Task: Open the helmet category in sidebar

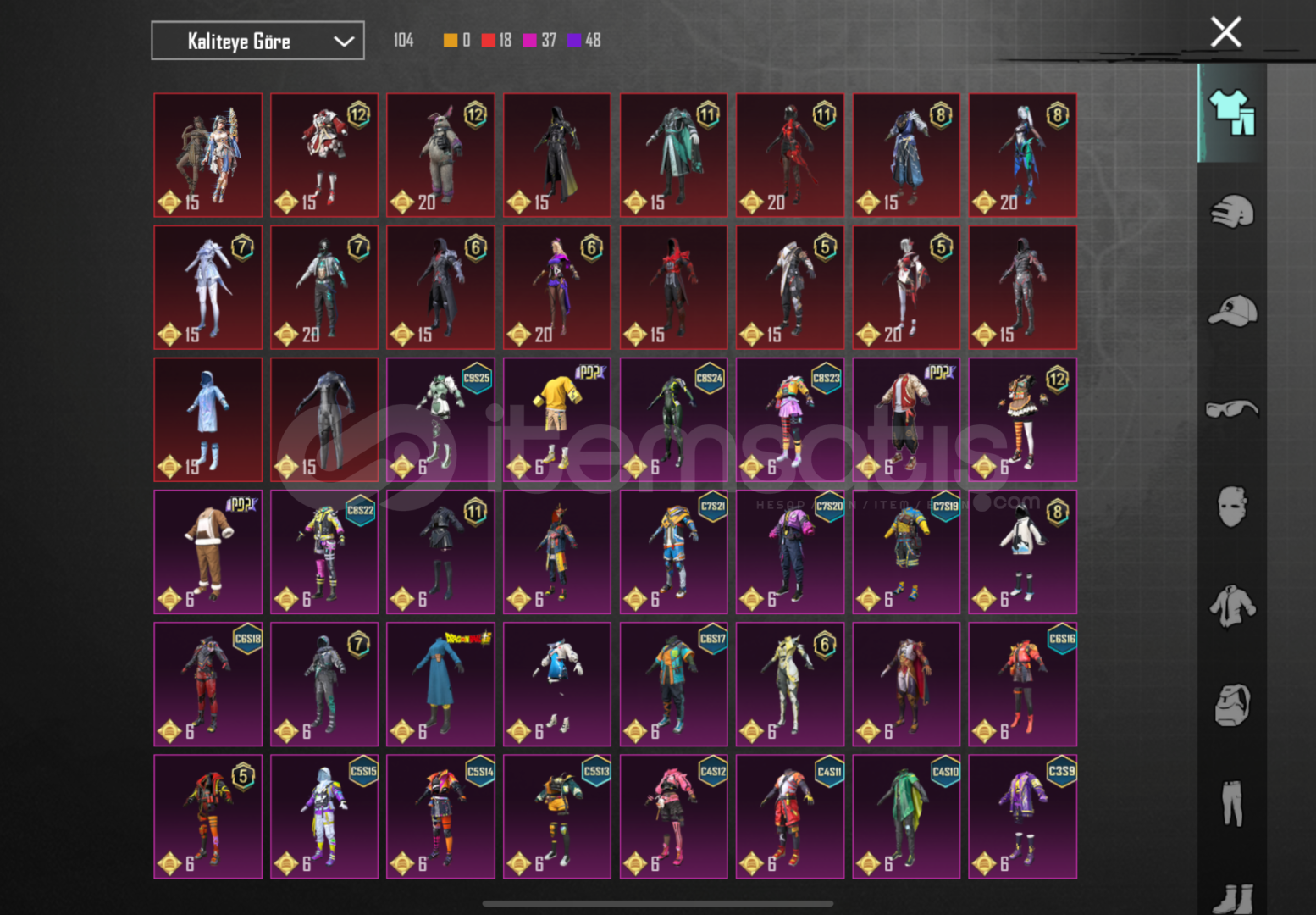Action: tap(1232, 211)
